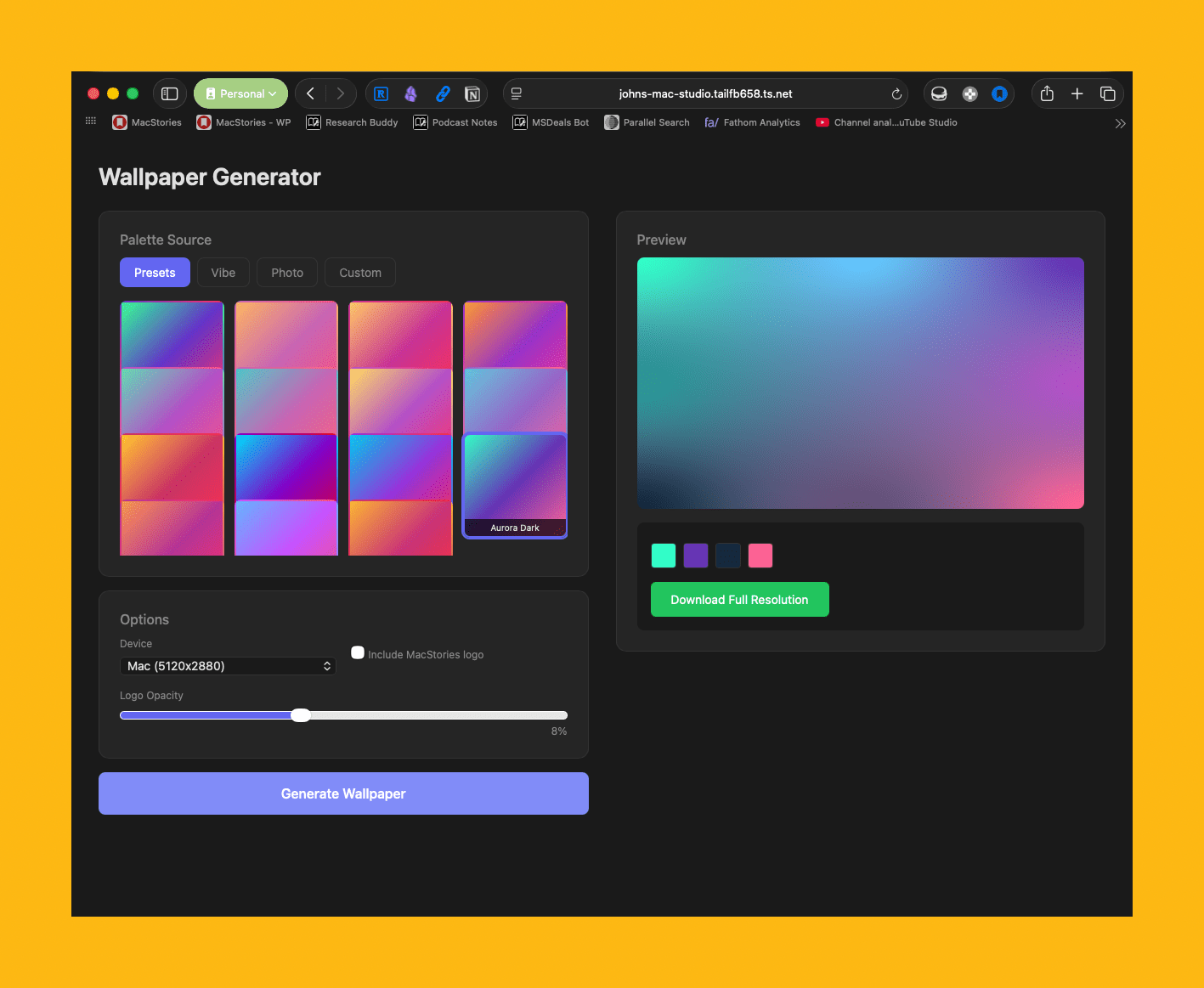
Task: Switch to the Vibe palette tab
Action: (x=223, y=273)
